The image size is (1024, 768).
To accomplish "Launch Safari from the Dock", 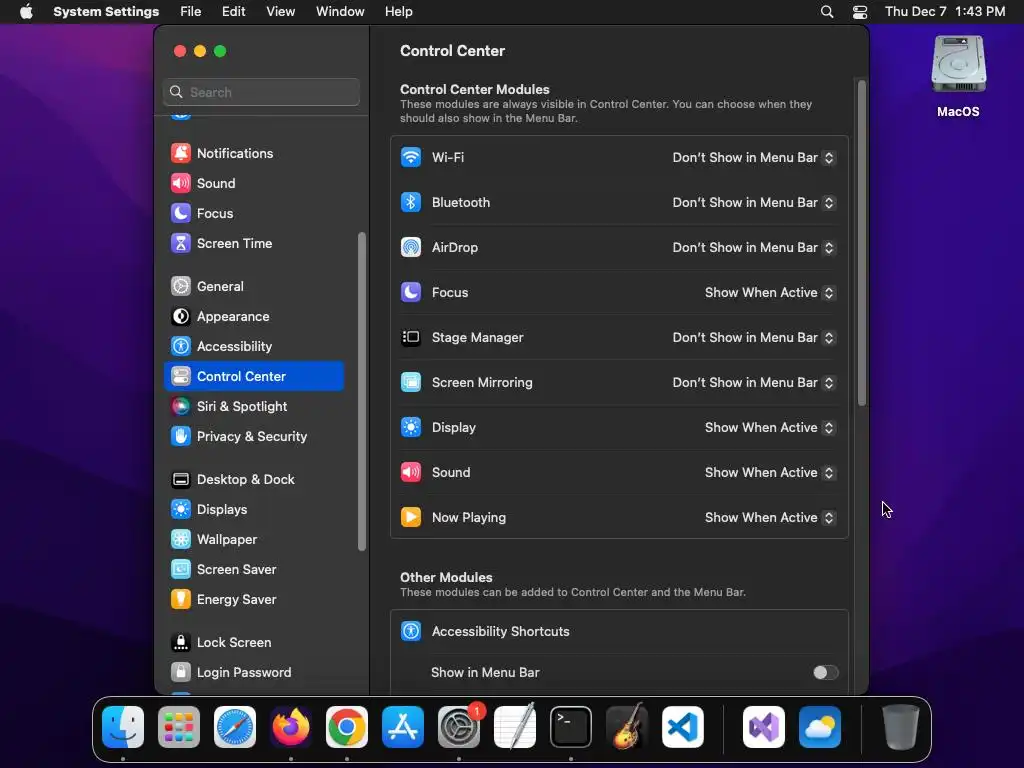I will 235,727.
